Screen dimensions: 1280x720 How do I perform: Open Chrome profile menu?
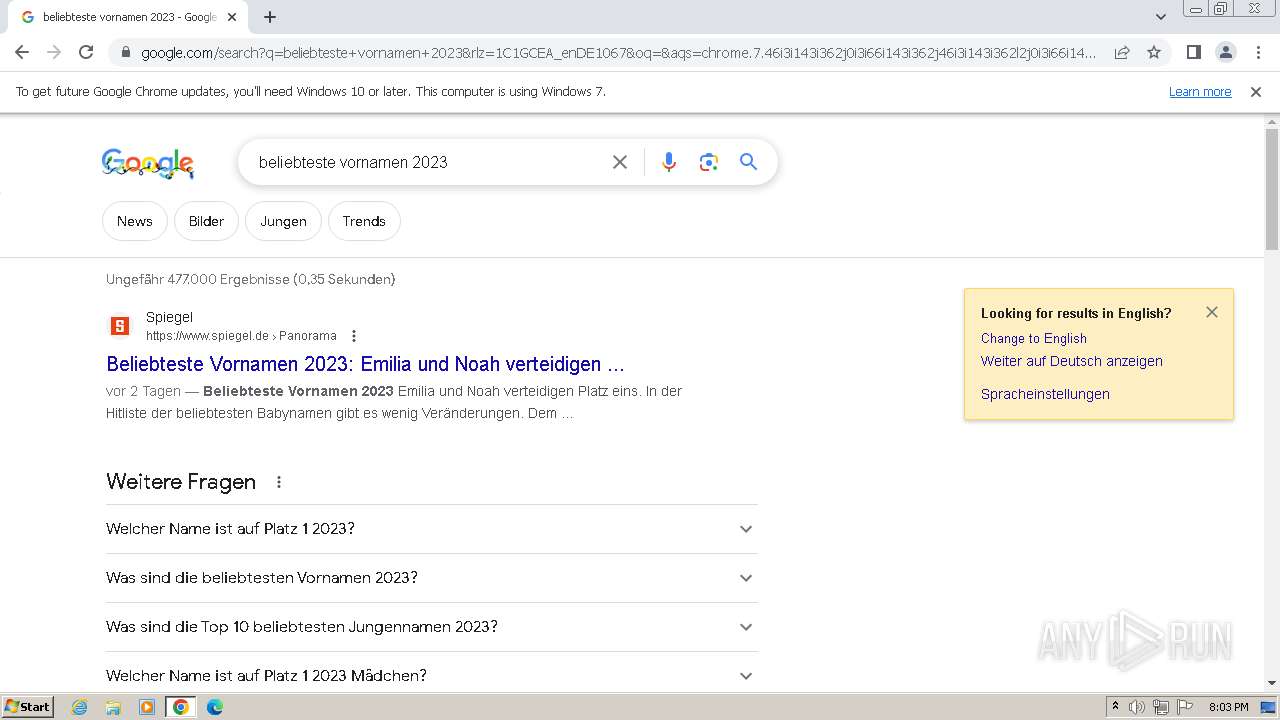click(1225, 52)
